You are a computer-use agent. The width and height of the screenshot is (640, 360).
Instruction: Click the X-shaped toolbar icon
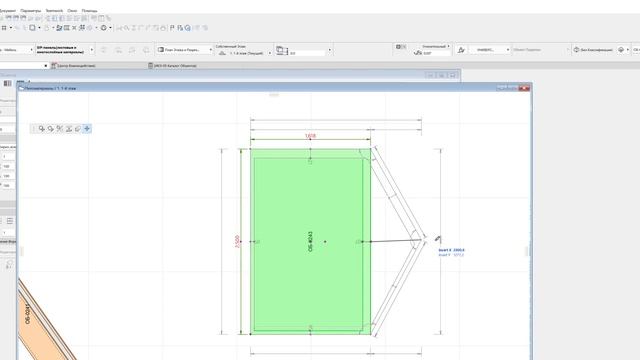tap(74, 28)
